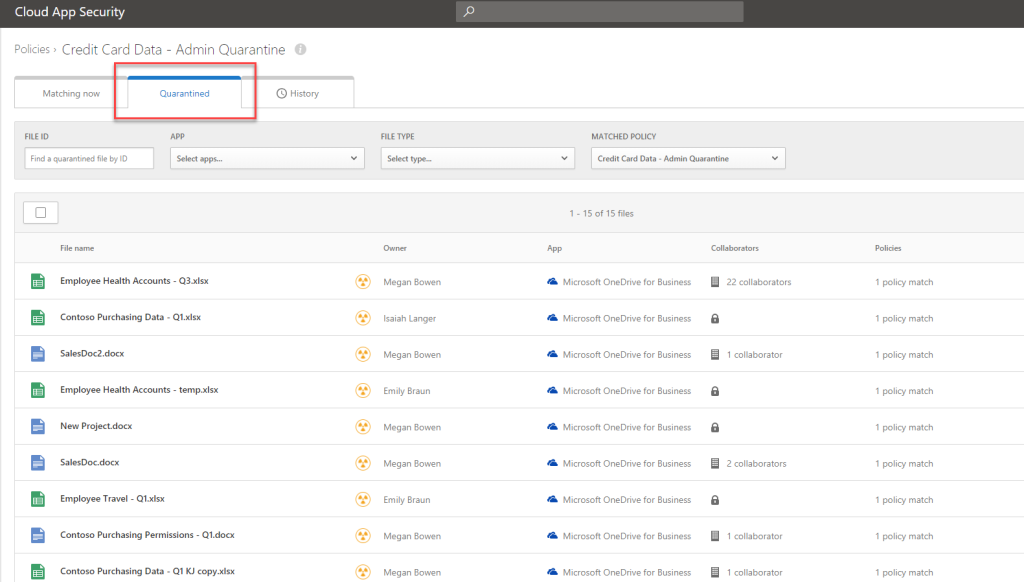The image size is (1024, 582).
Task: Click the Excel icon for Employee Travel - Q1.xlsx
Action: (37, 499)
